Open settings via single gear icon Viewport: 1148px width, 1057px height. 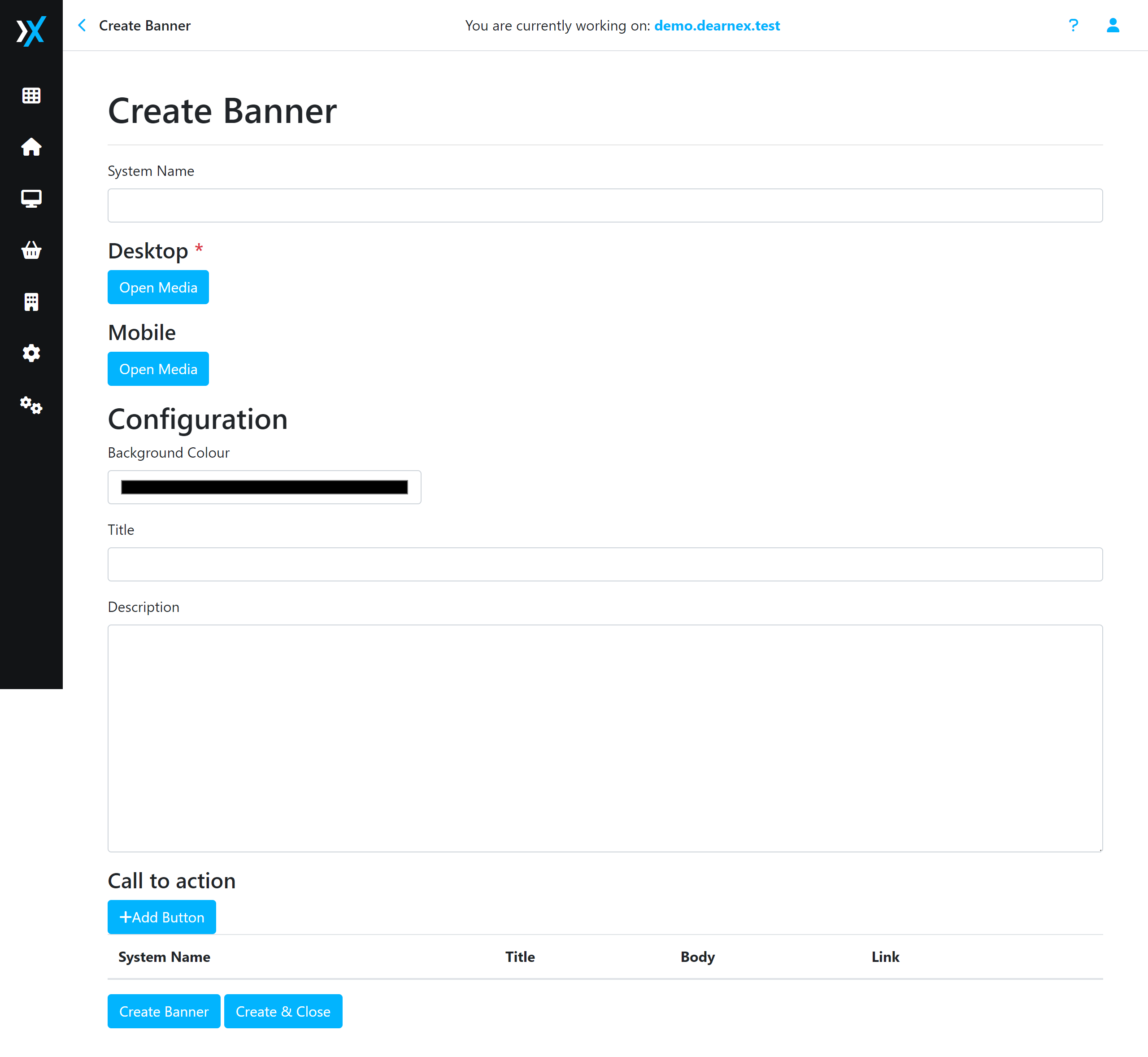pyautogui.click(x=31, y=353)
